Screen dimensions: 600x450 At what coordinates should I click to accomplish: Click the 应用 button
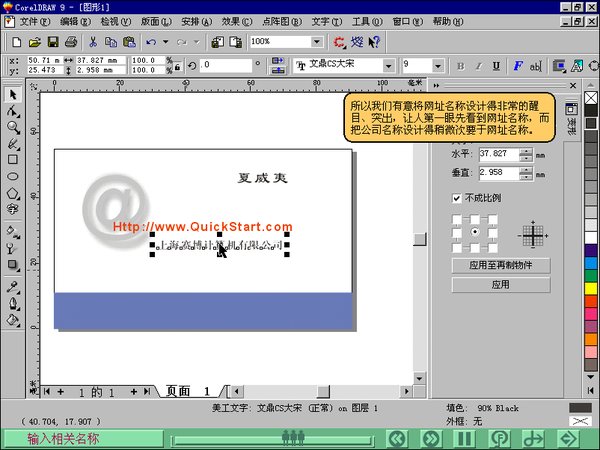click(501, 285)
